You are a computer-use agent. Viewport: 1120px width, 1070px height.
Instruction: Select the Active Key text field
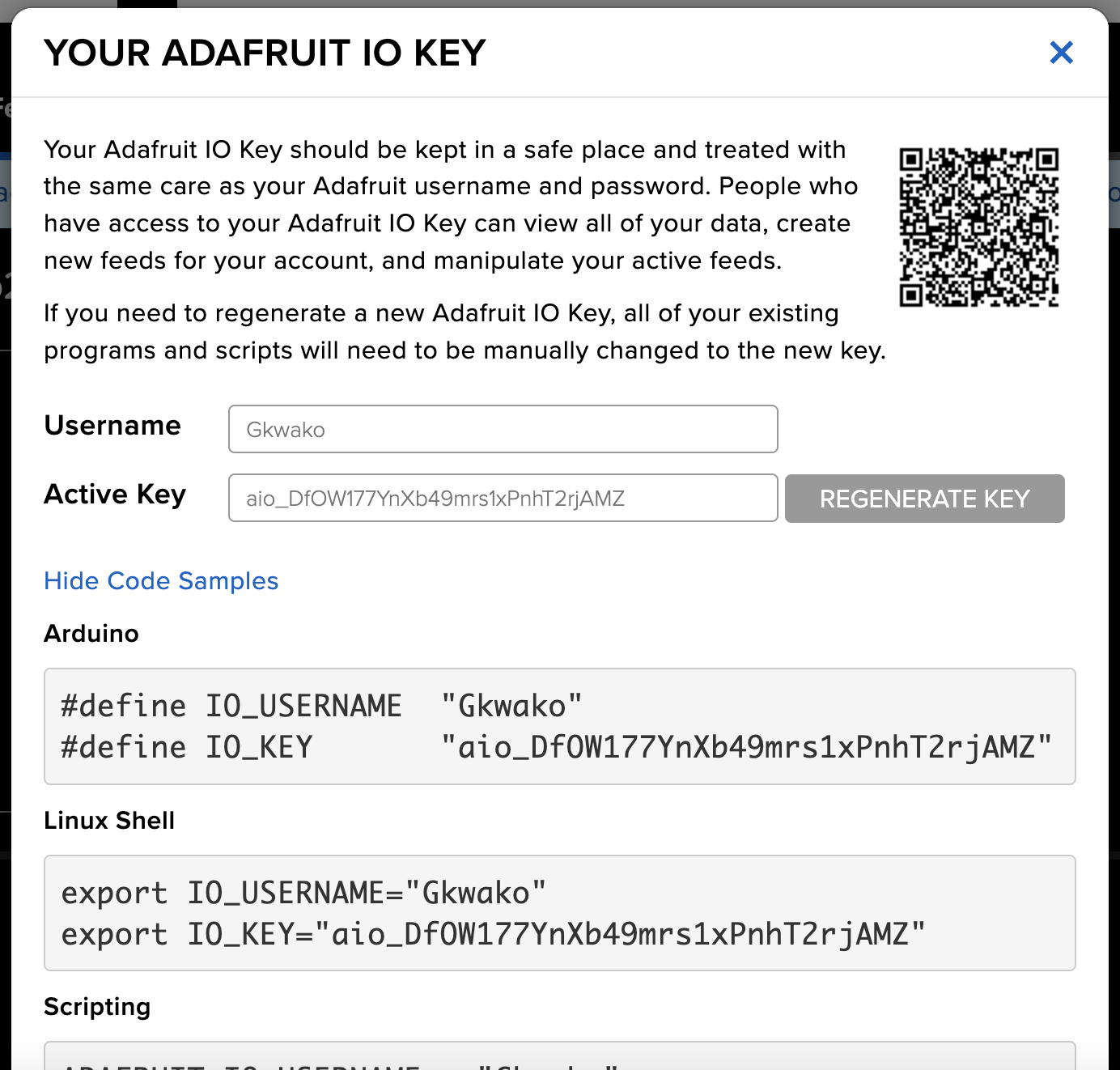(x=502, y=498)
